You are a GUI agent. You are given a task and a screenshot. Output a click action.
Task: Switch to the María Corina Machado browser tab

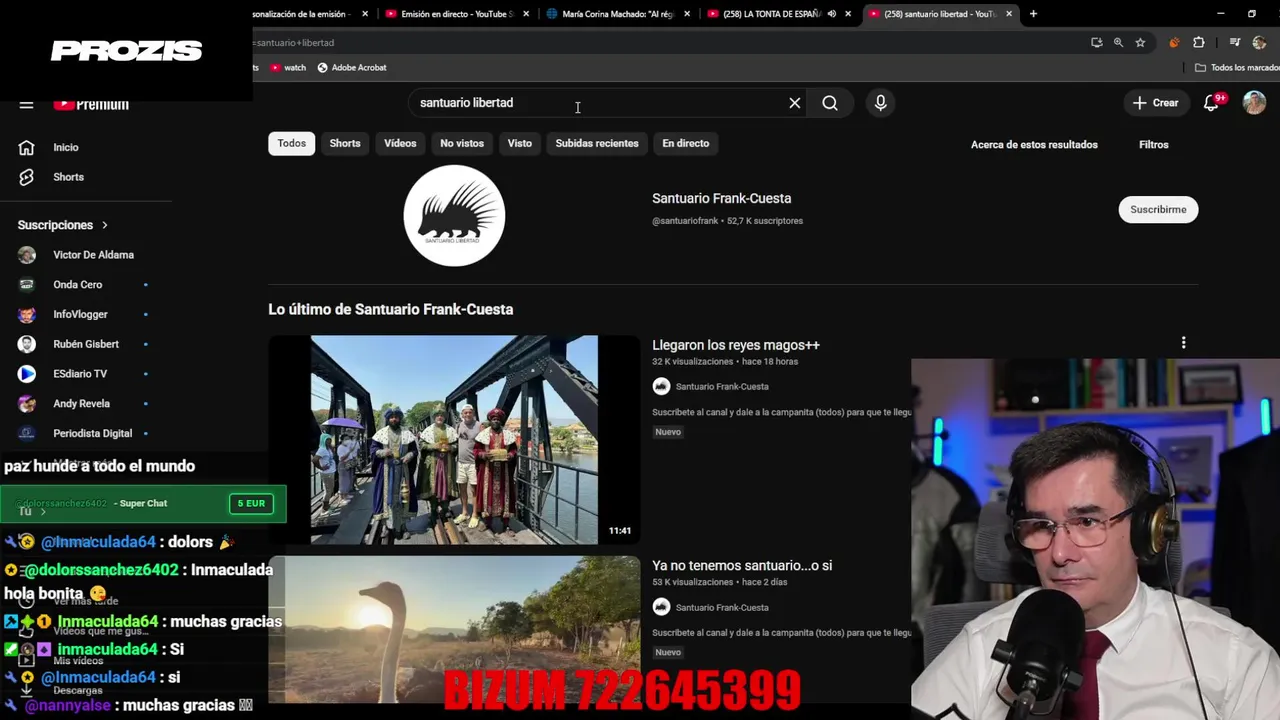620,14
